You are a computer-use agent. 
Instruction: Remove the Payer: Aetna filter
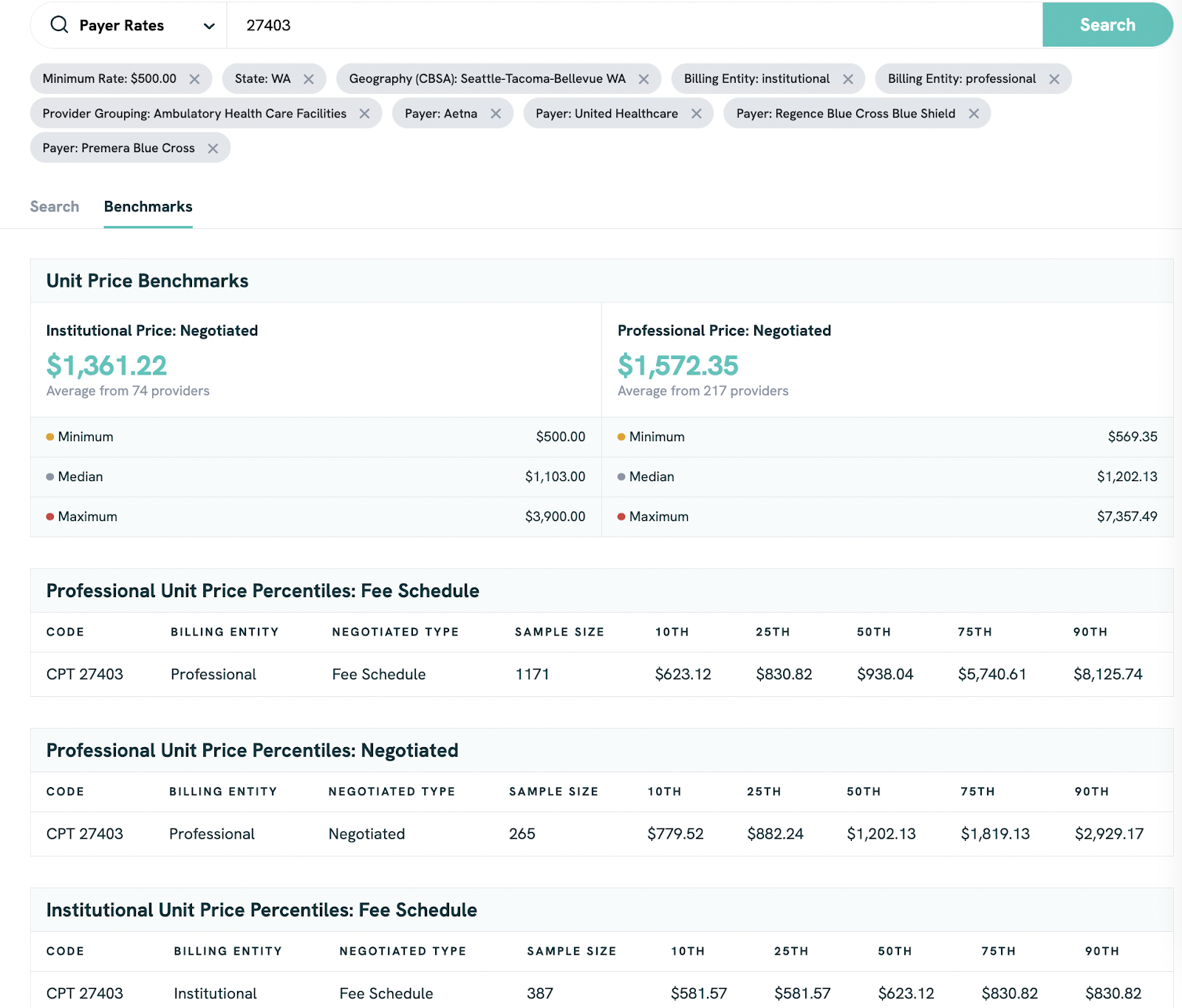[x=496, y=114]
